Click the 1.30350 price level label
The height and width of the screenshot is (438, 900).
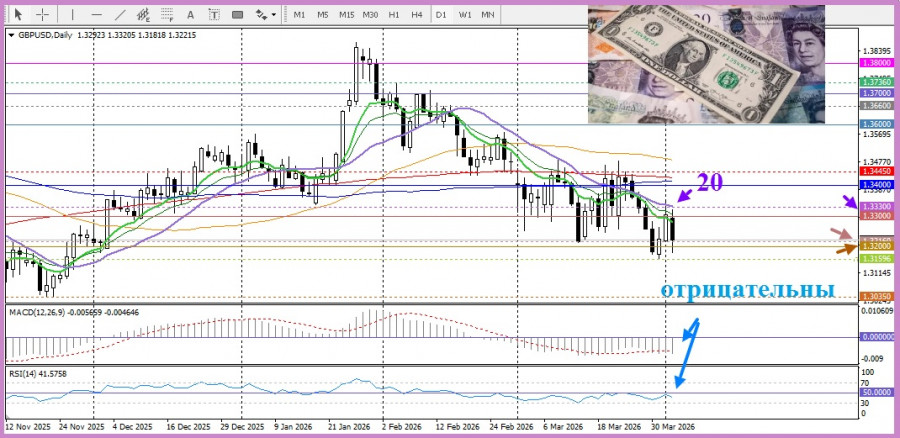876,296
